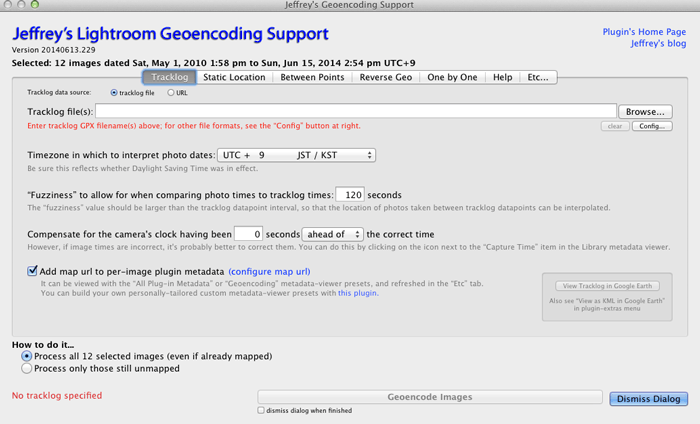Open the UTC + 9 timezone dropdown
This screenshot has height=424, width=700.
pos(296,155)
